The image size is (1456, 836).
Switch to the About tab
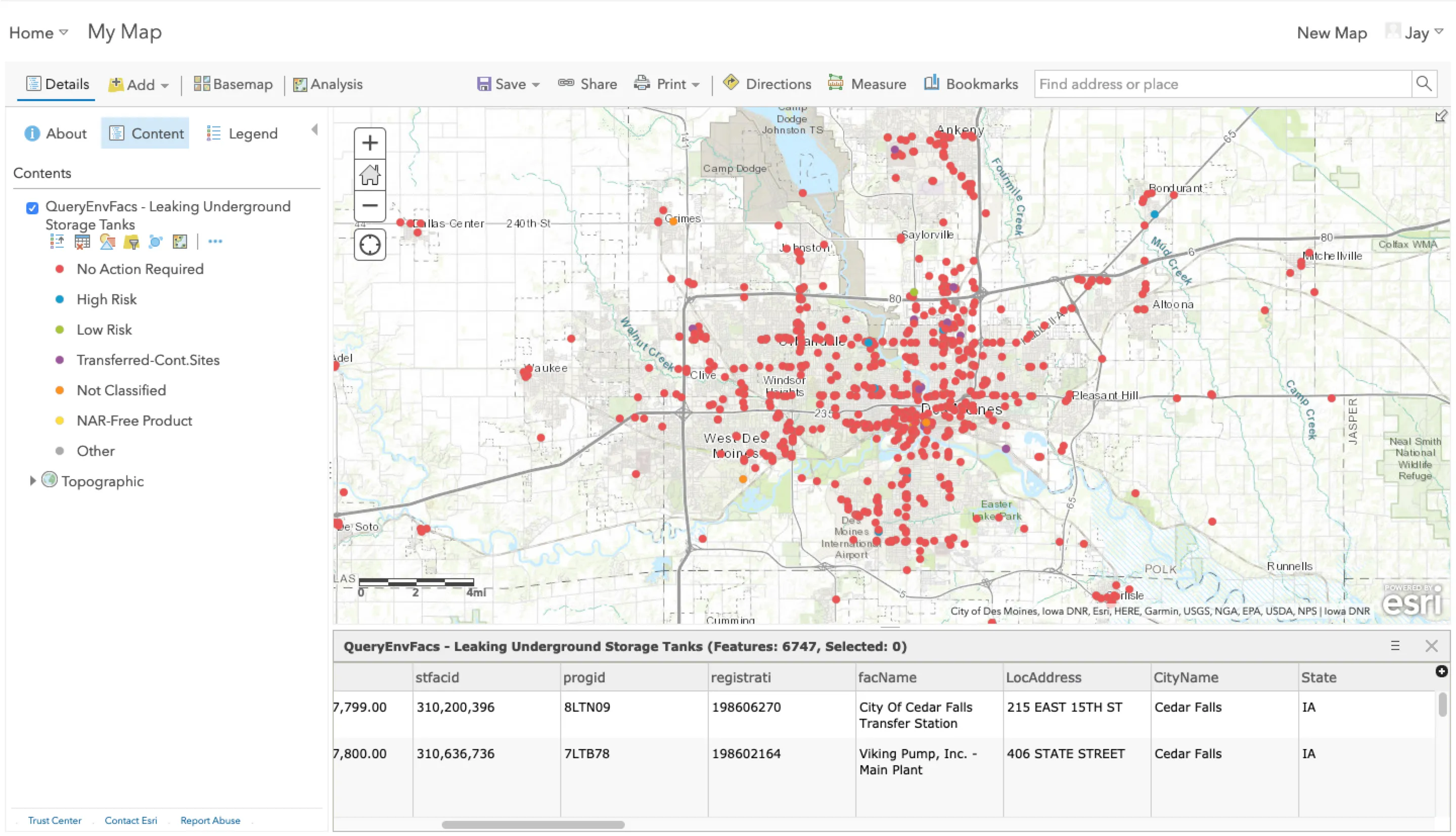(55, 132)
